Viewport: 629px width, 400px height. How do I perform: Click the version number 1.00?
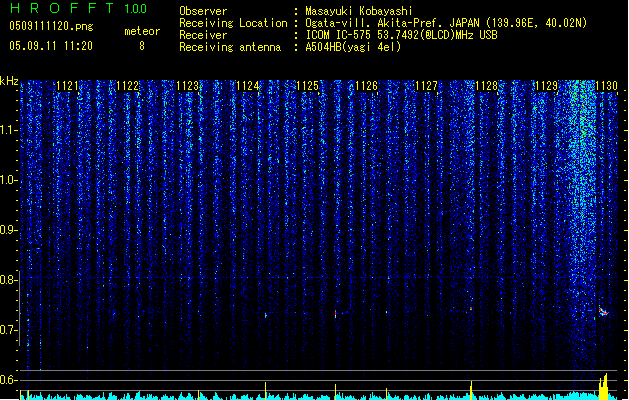point(135,9)
